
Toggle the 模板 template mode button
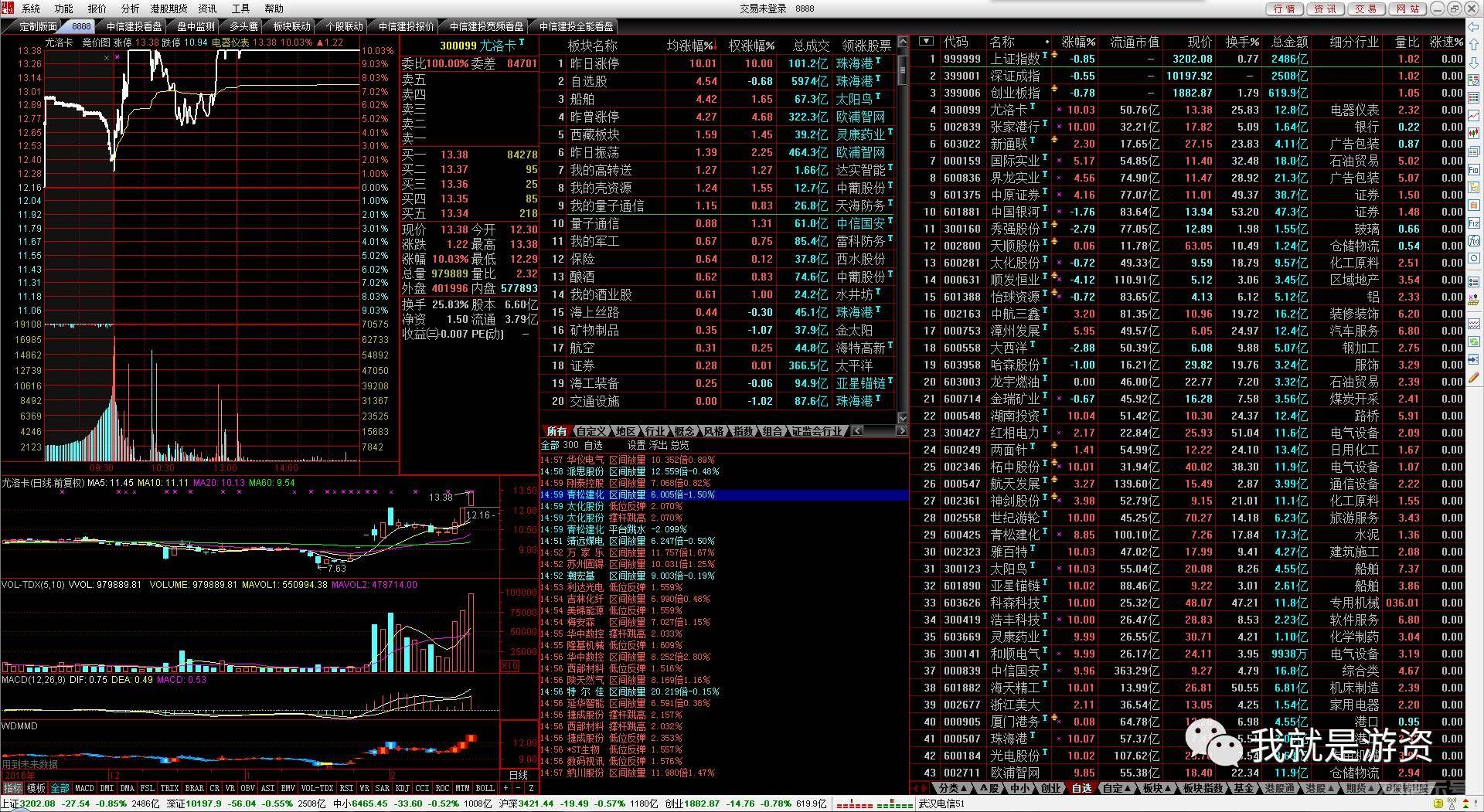pos(36,788)
